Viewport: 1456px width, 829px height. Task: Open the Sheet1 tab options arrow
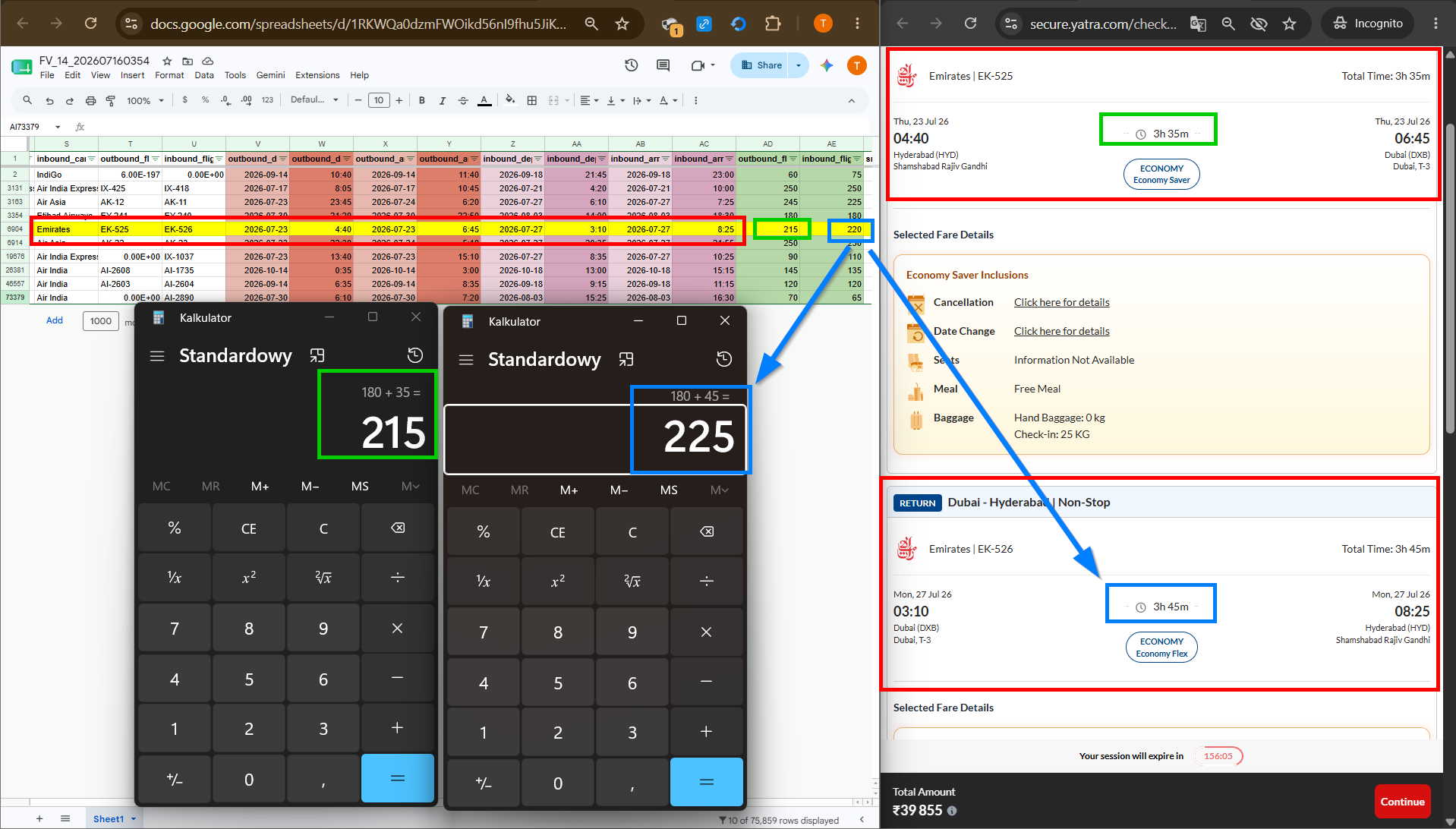pyautogui.click(x=134, y=819)
